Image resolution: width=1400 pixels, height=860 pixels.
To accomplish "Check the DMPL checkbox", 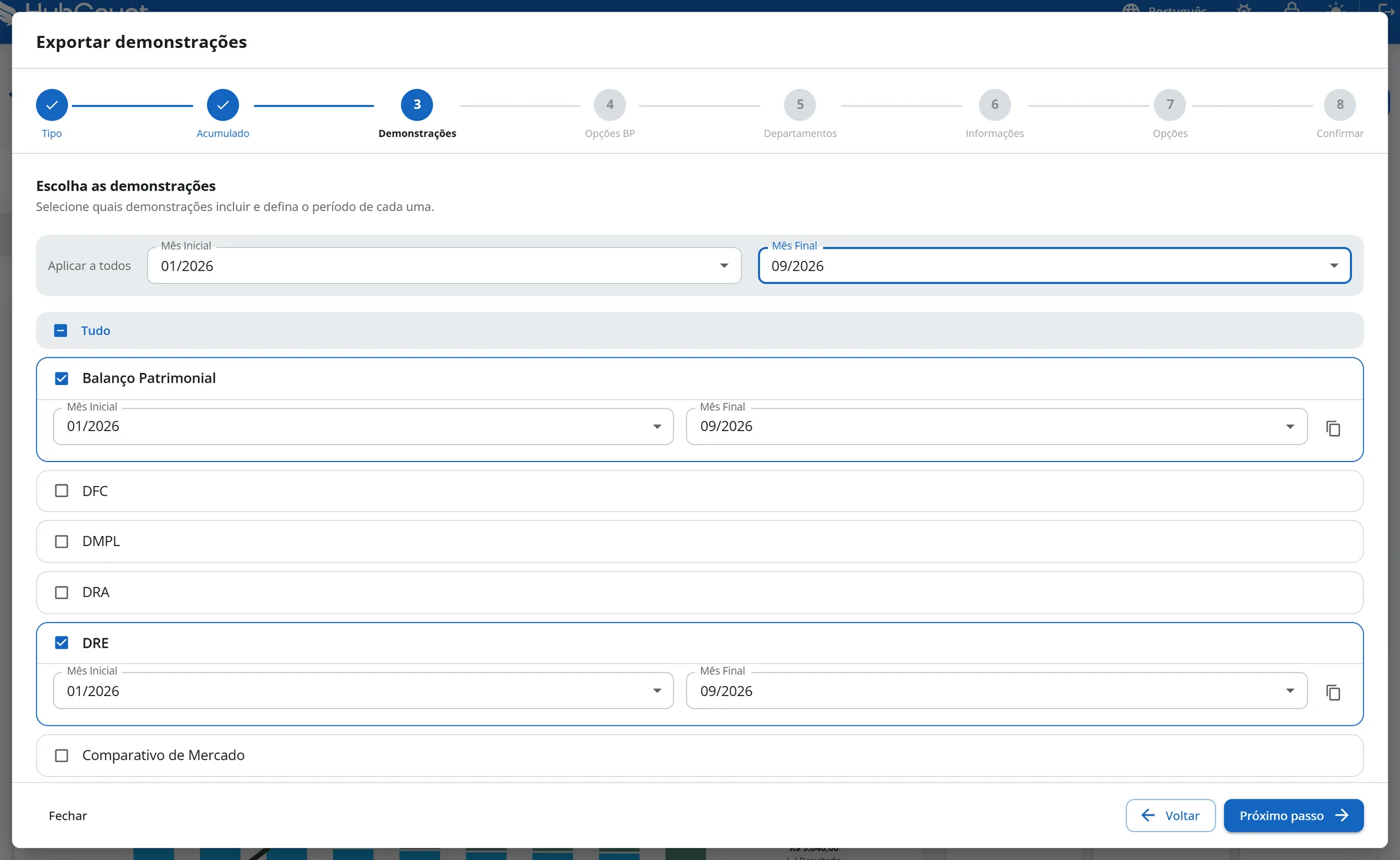I will [61, 541].
